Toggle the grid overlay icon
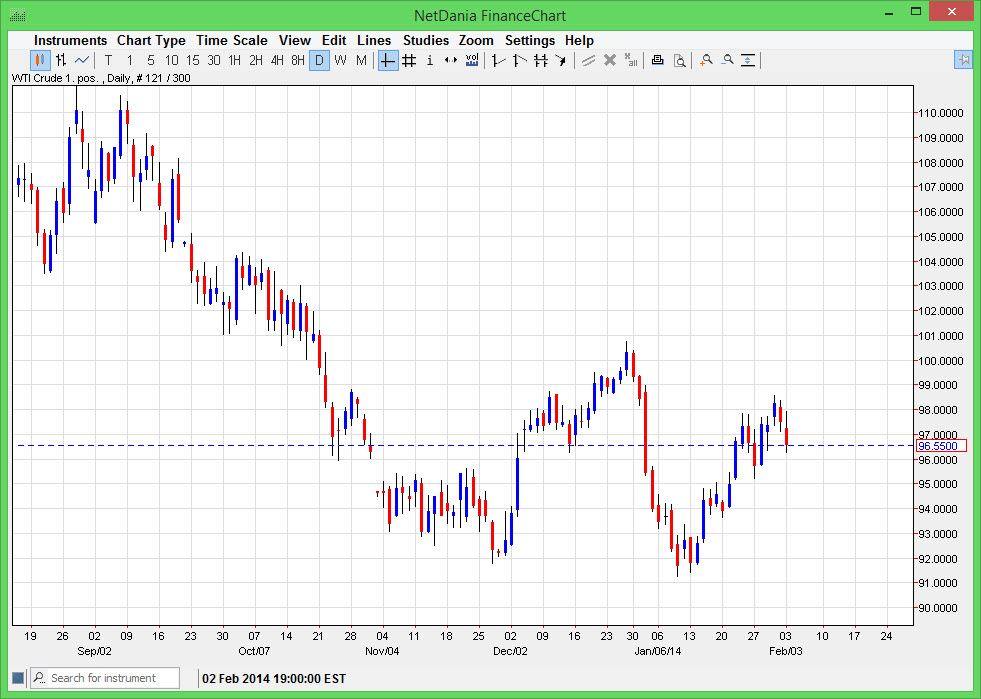981x699 pixels. pos(410,61)
